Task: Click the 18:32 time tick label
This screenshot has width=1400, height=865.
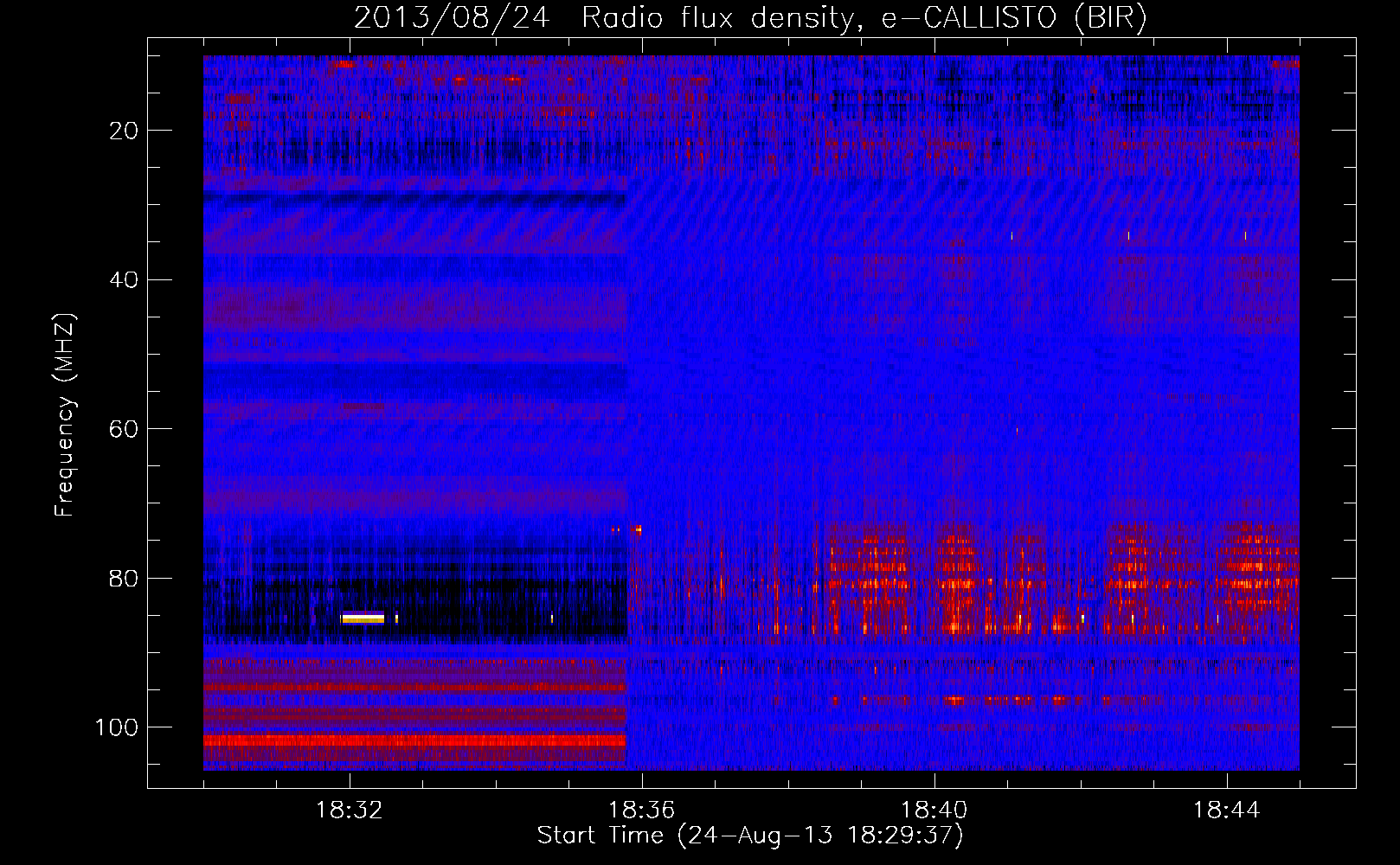Action: [349, 811]
